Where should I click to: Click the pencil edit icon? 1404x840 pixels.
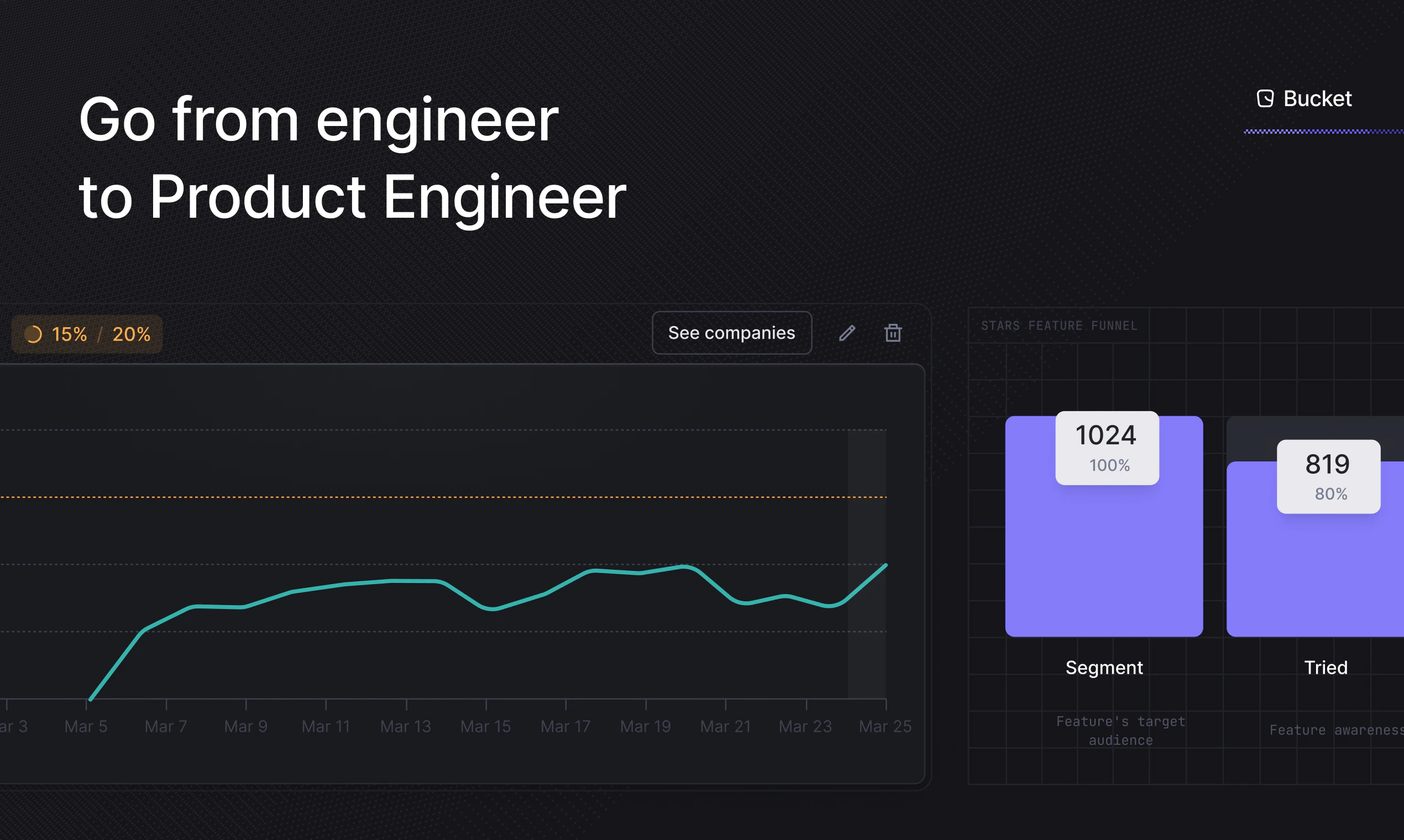tap(847, 333)
